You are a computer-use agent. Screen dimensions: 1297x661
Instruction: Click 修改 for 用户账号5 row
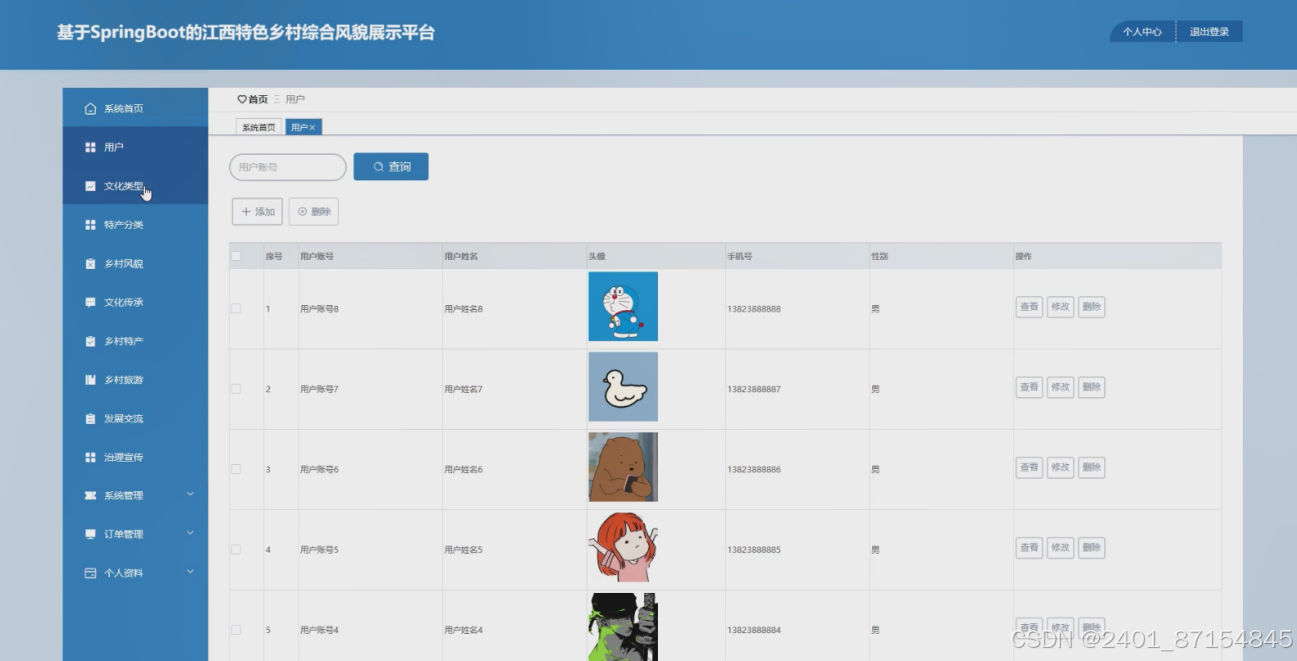point(1060,548)
